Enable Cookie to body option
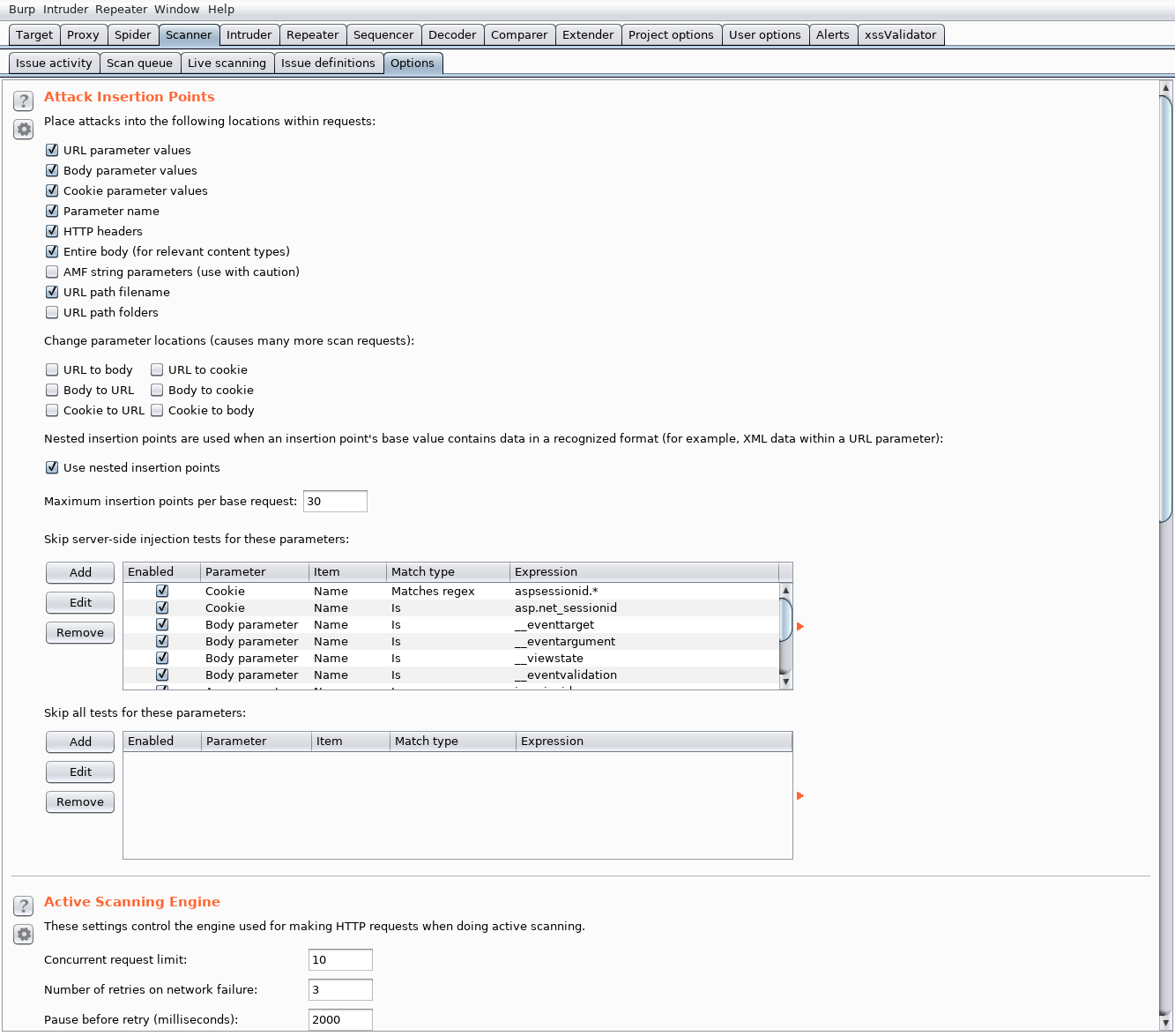The image size is (1175, 1036). [157, 411]
